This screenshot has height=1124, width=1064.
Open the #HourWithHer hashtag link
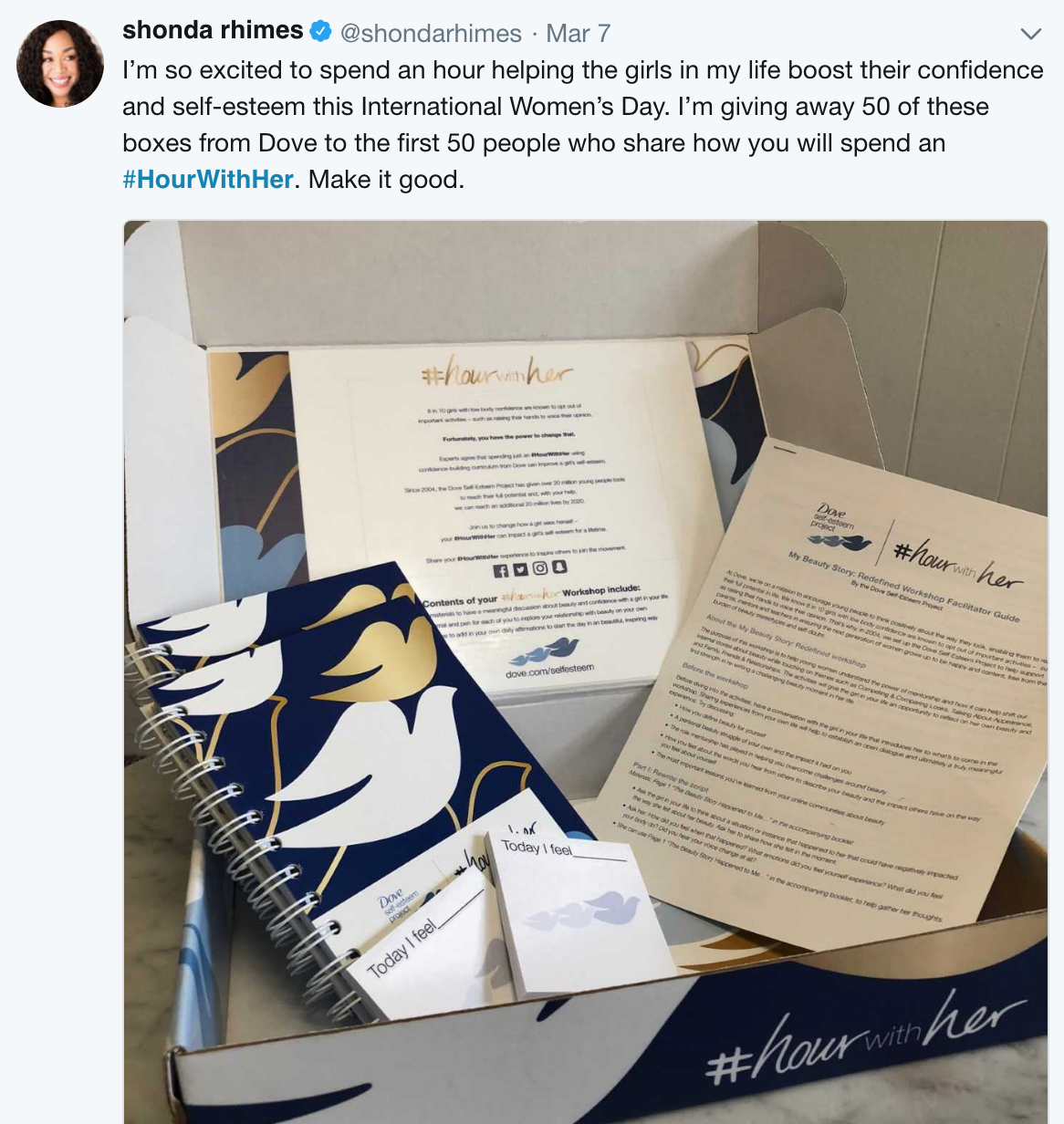click(208, 179)
